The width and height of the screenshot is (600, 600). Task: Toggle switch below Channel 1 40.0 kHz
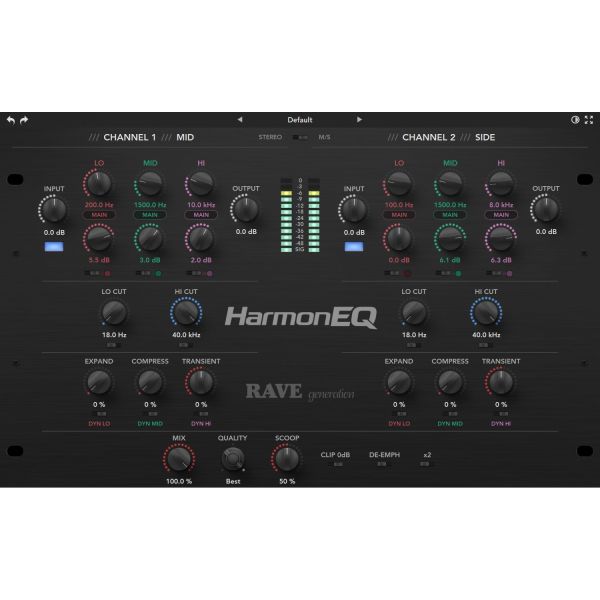(186, 345)
